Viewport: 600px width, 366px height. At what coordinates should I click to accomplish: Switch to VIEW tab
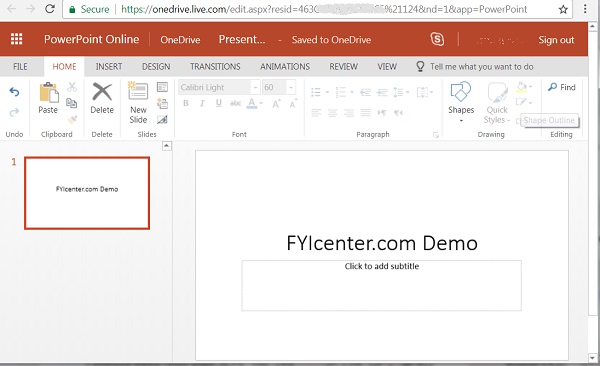pyautogui.click(x=387, y=67)
